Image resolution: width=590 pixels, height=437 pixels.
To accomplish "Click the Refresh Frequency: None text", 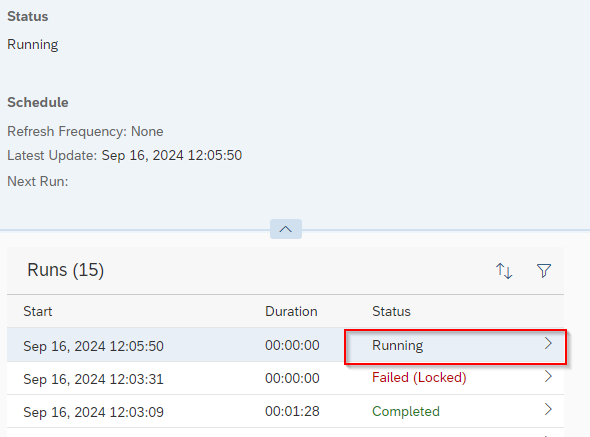I will (x=85, y=131).
